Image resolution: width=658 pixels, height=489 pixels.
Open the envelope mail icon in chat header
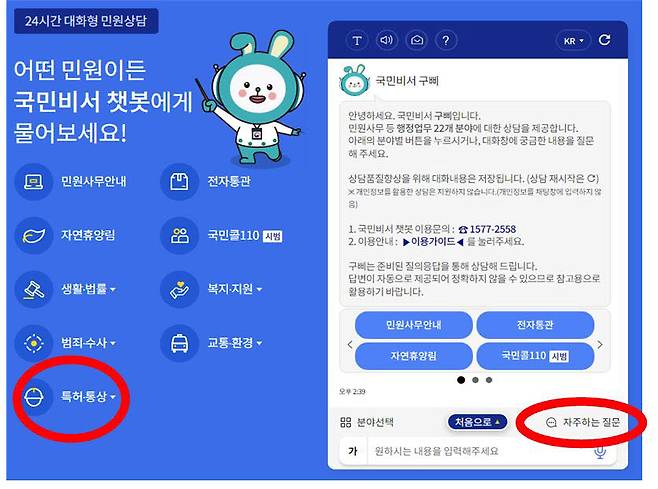tap(416, 41)
